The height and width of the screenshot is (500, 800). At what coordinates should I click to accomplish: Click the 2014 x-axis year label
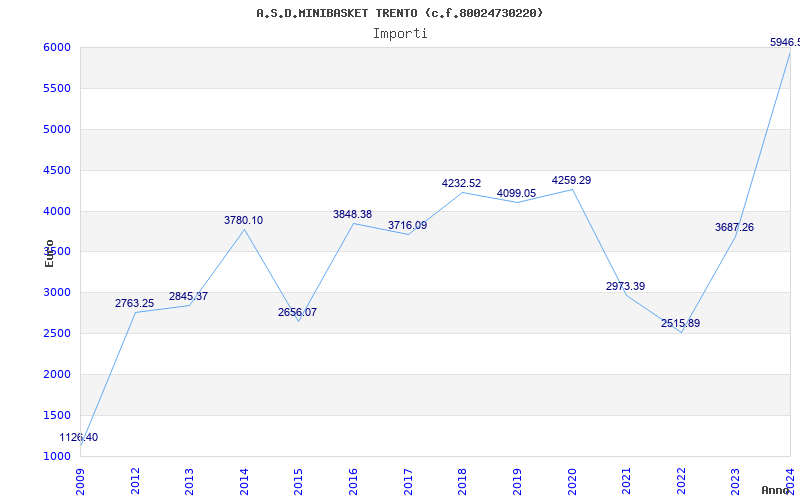coord(244,481)
